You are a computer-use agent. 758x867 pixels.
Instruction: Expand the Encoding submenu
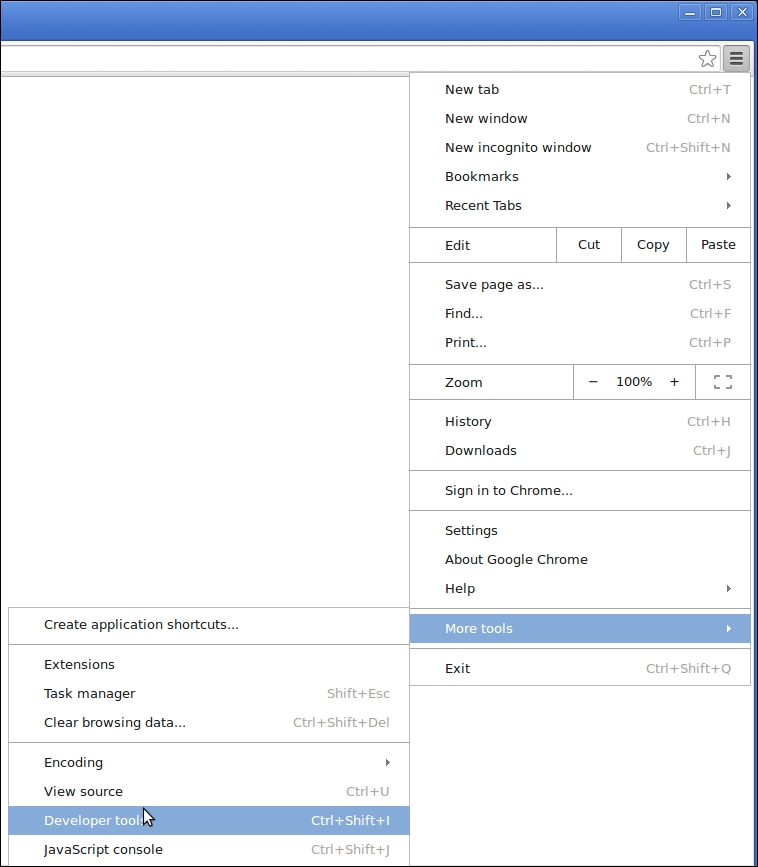point(209,762)
